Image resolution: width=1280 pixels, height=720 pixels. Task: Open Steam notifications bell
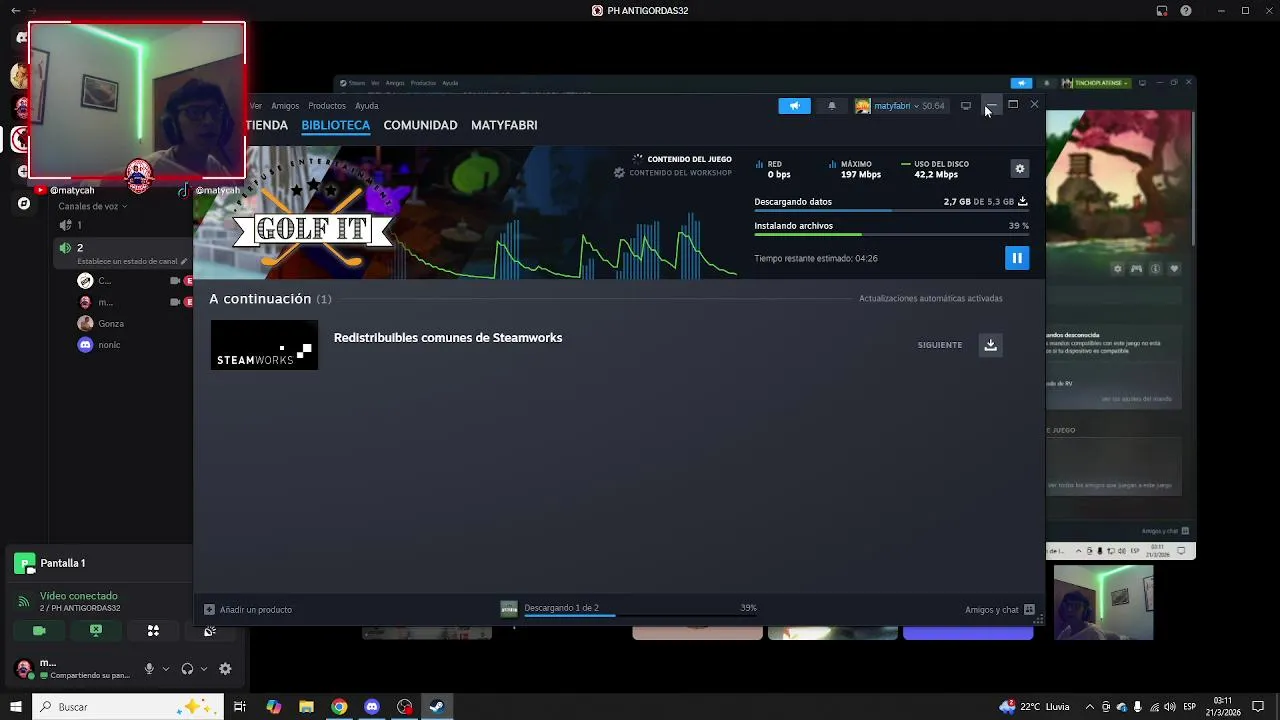point(831,106)
